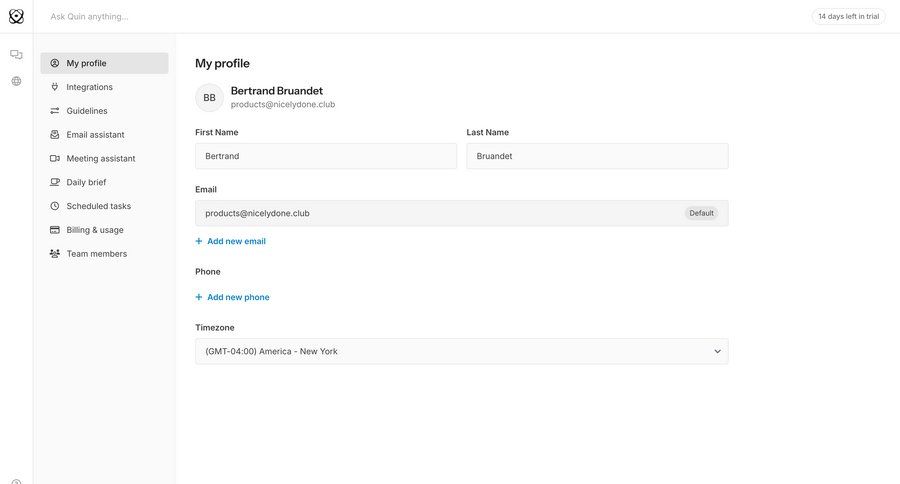Click the Quin logo icon
This screenshot has width=900, height=484.
point(16,16)
